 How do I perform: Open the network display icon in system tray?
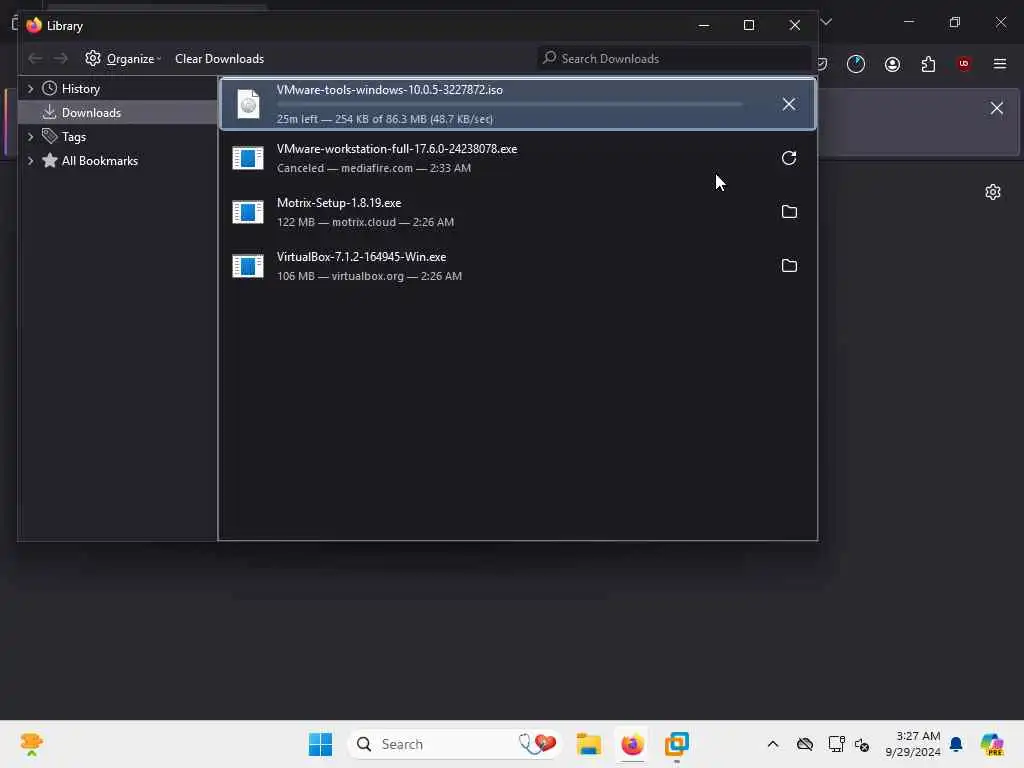836,744
